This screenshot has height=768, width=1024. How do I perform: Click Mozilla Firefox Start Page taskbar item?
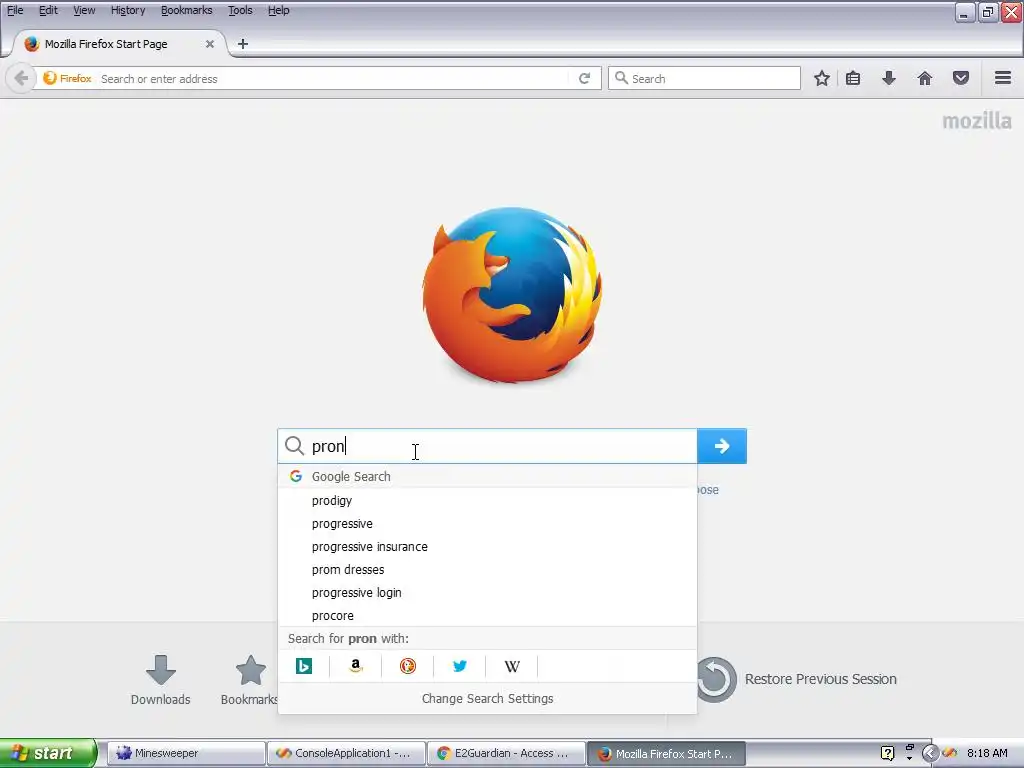click(x=666, y=754)
